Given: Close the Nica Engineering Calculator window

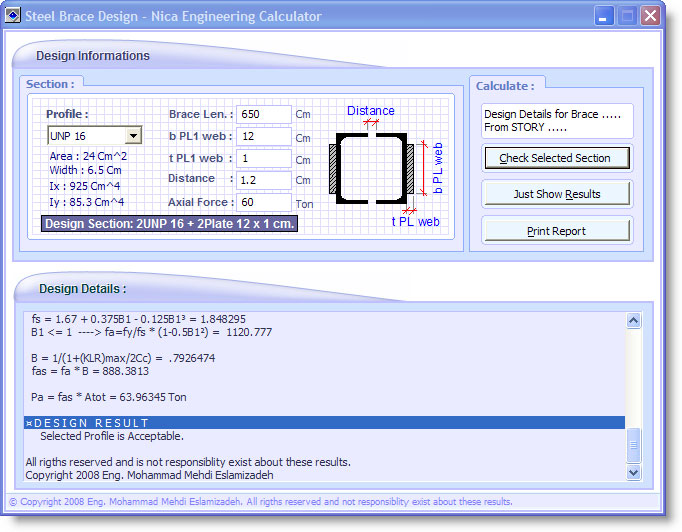Looking at the screenshot, I should [650, 16].
